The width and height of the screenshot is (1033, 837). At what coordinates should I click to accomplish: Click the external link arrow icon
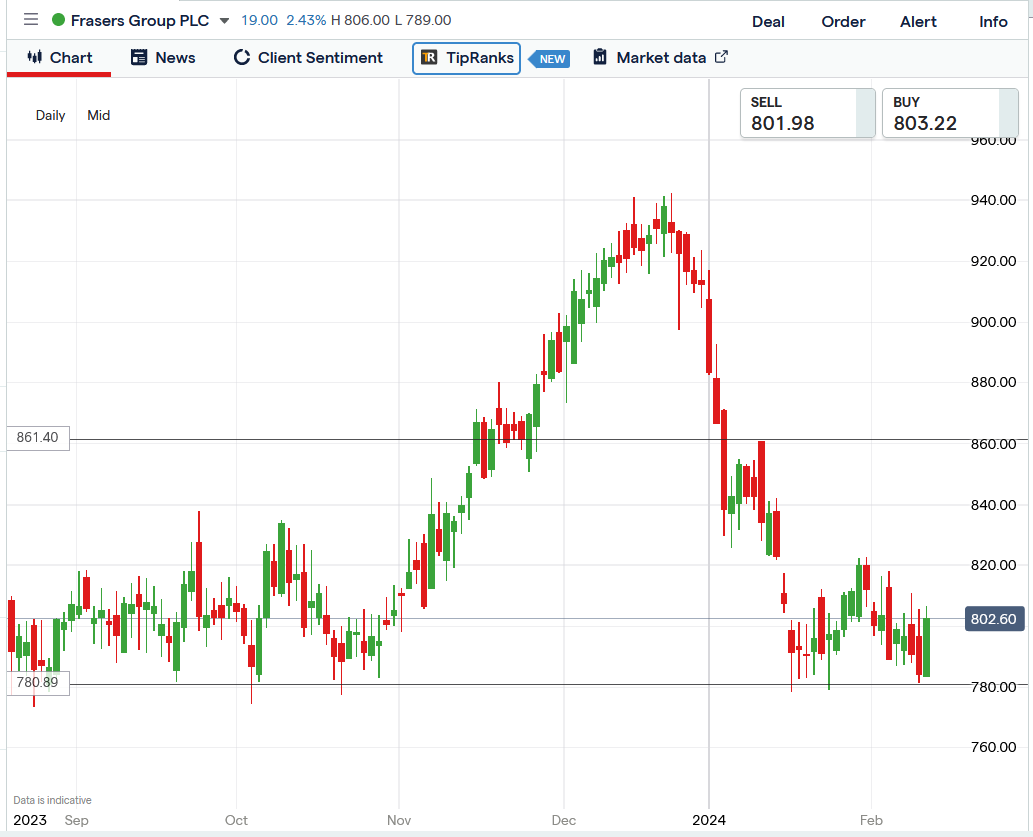tap(721, 57)
